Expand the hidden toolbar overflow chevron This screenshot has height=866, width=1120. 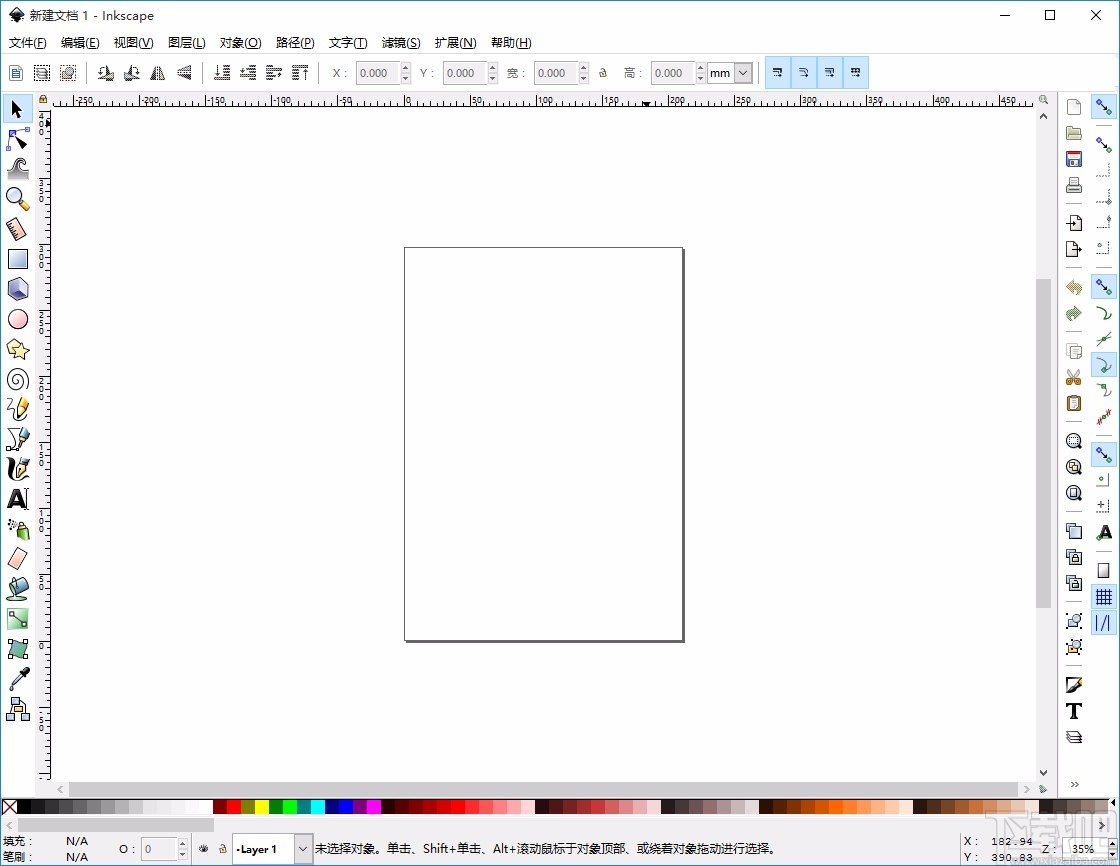[1075, 784]
